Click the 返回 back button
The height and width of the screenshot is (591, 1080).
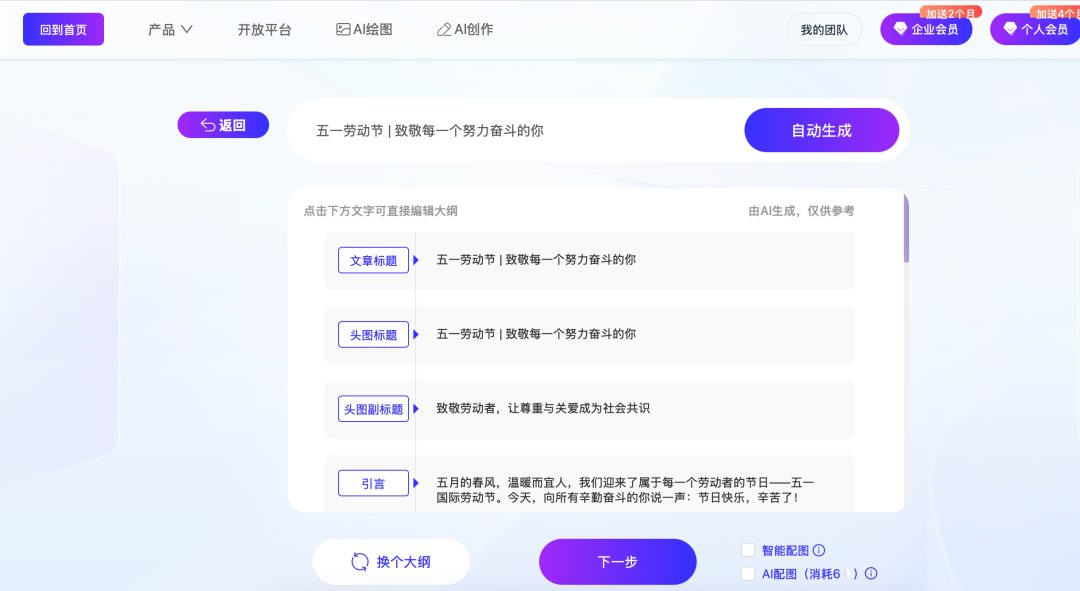click(223, 125)
